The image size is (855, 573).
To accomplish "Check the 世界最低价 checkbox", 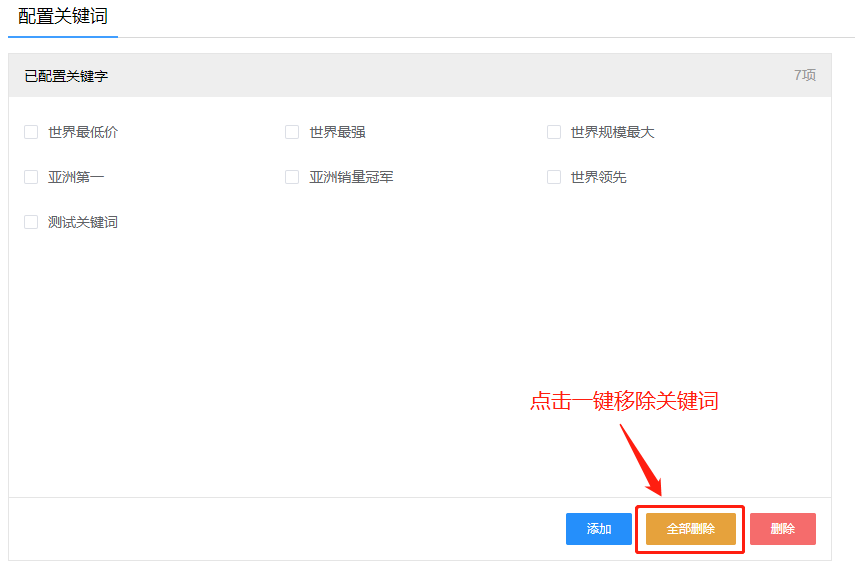I will [31, 132].
